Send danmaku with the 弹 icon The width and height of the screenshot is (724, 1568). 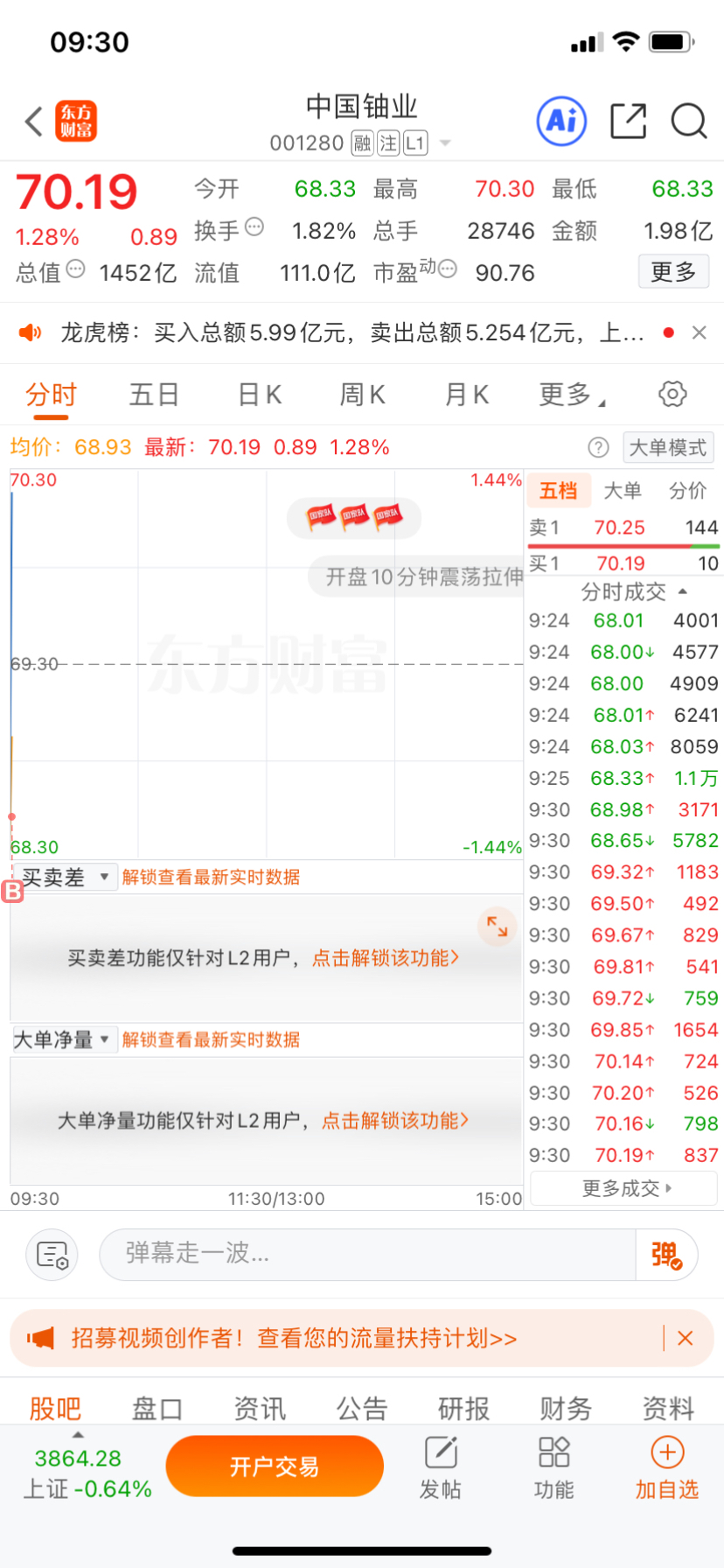[x=666, y=1255]
